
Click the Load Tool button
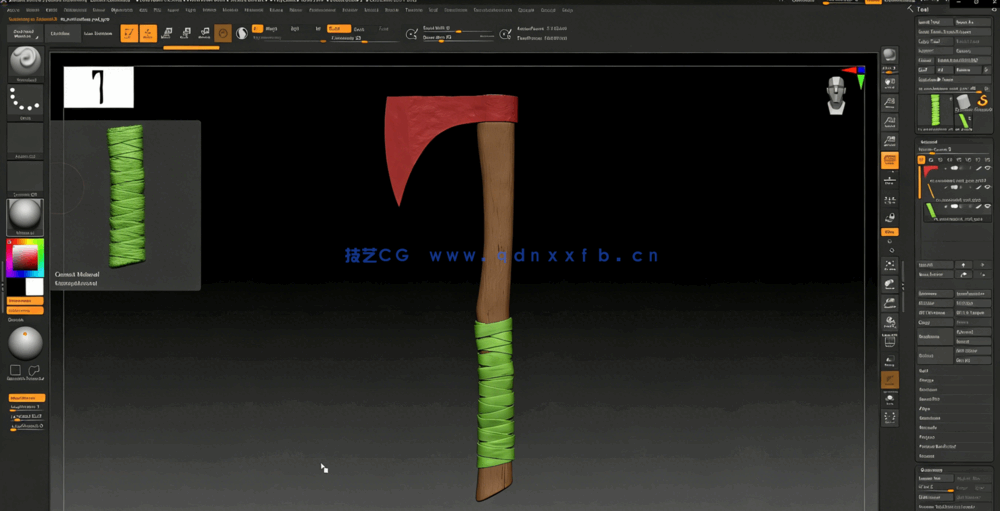930,21
